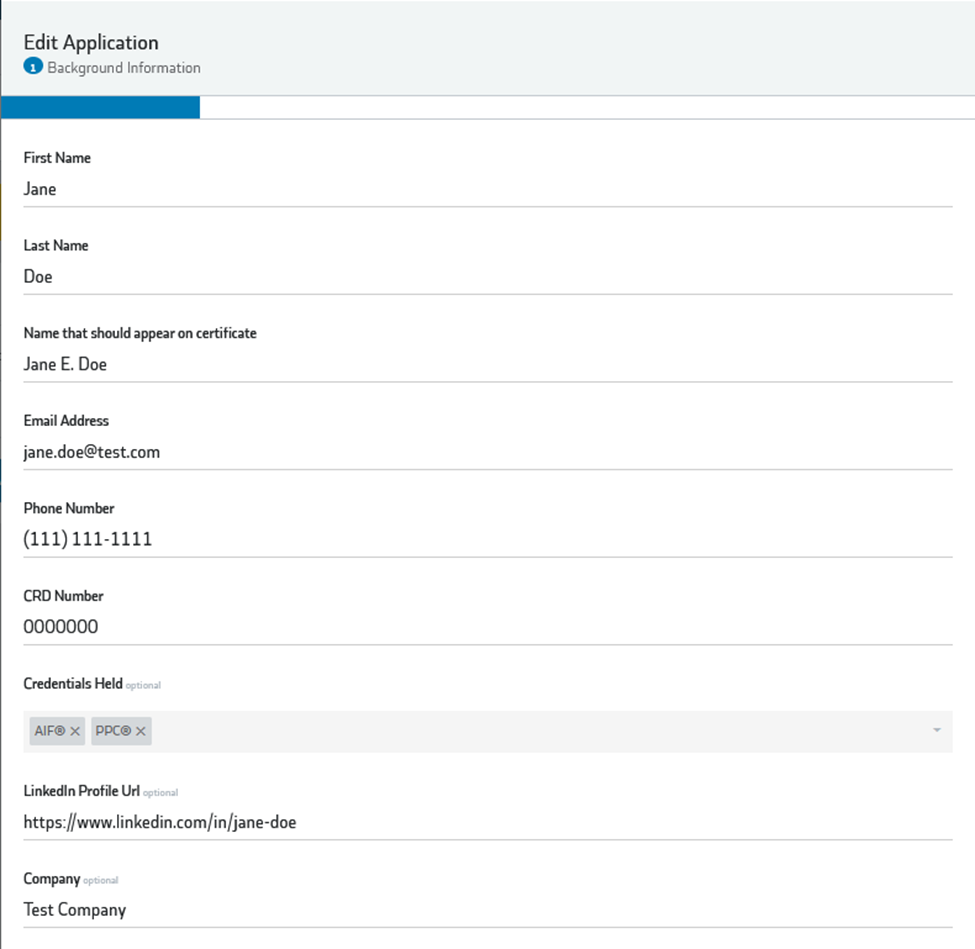Select the LinkedIn Profile Url field
This screenshot has height=949, width=975.
487,823
